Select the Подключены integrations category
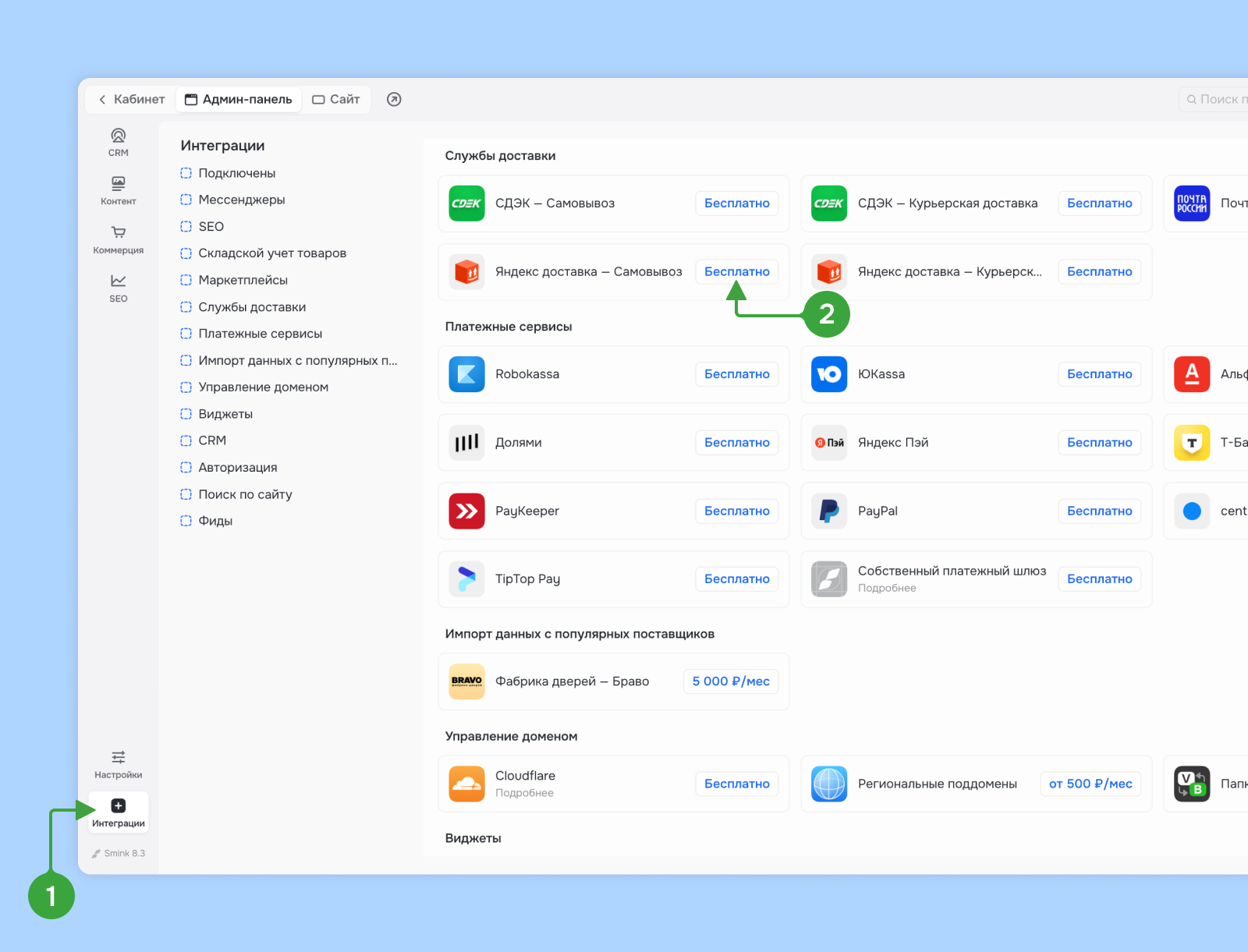The height and width of the screenshot is (952, 1248). point(228,173)
